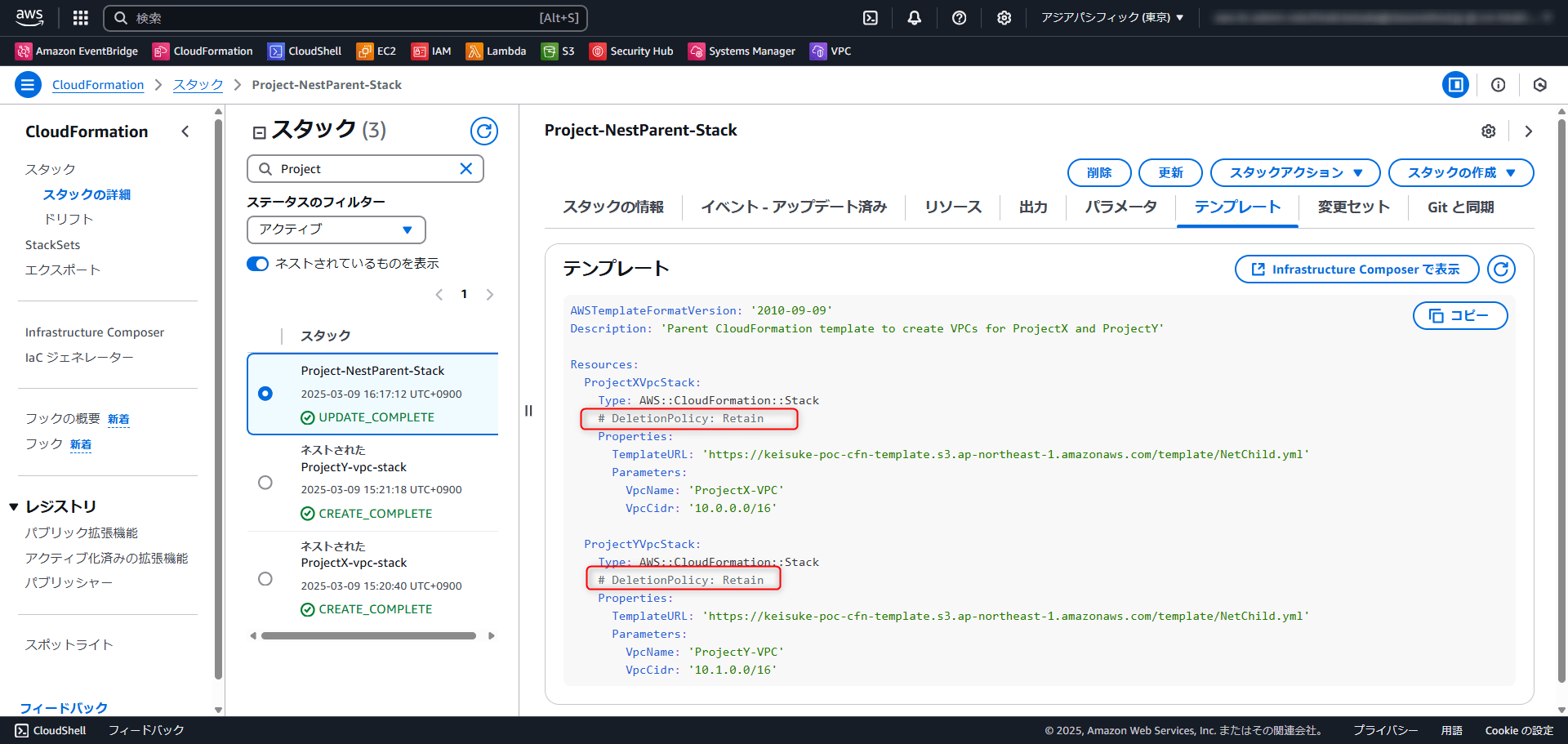Open the top bar settings gear
1568x744 pixels.
point(1004,17)
